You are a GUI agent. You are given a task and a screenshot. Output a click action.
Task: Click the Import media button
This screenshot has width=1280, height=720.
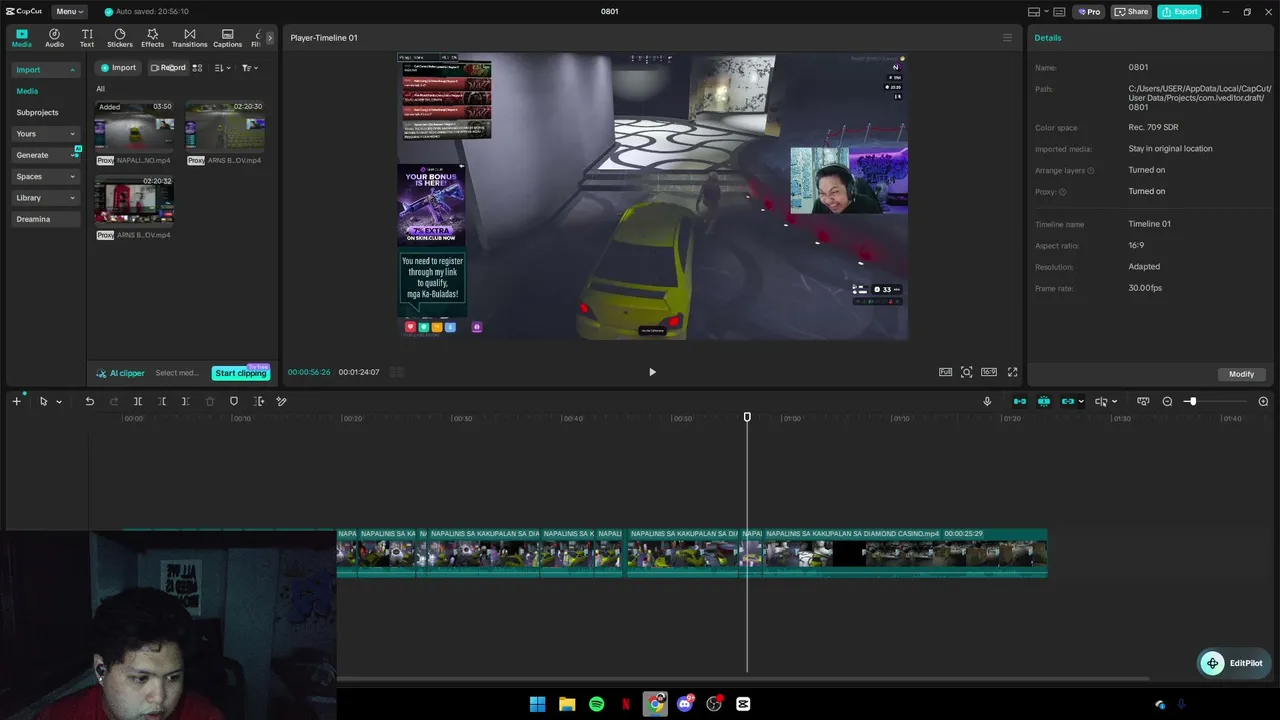tap(118, 68)
